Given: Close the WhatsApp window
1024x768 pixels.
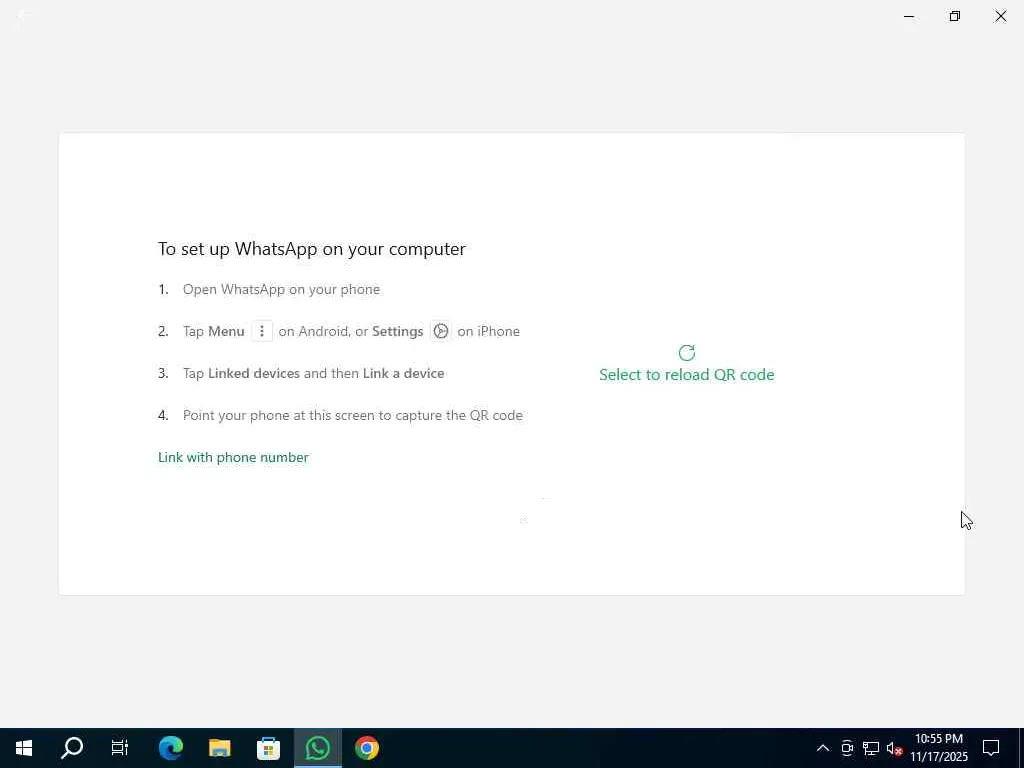Looking at the screenshot, I should click(1000, 16).
